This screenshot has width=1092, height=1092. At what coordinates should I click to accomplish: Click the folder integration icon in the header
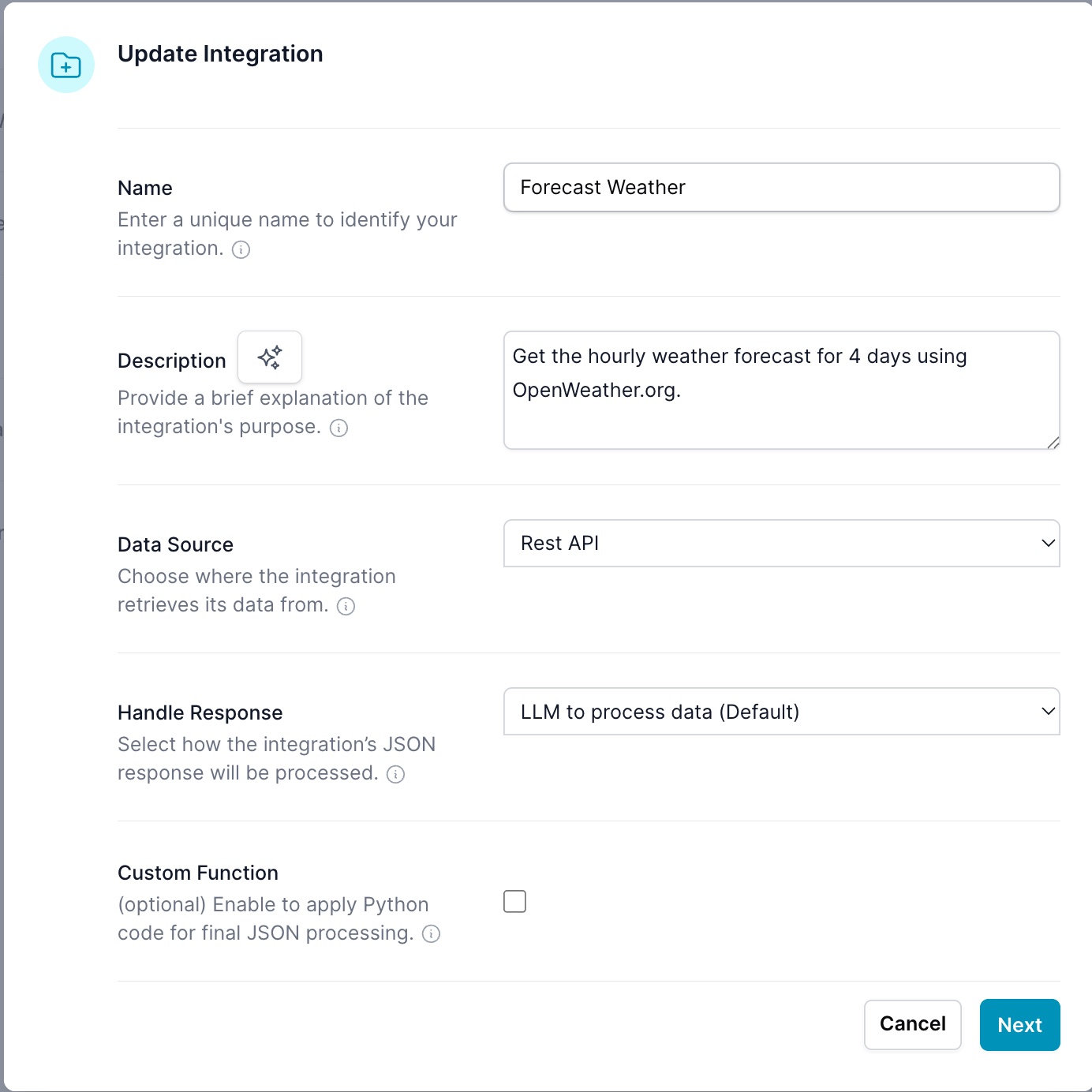66,65
